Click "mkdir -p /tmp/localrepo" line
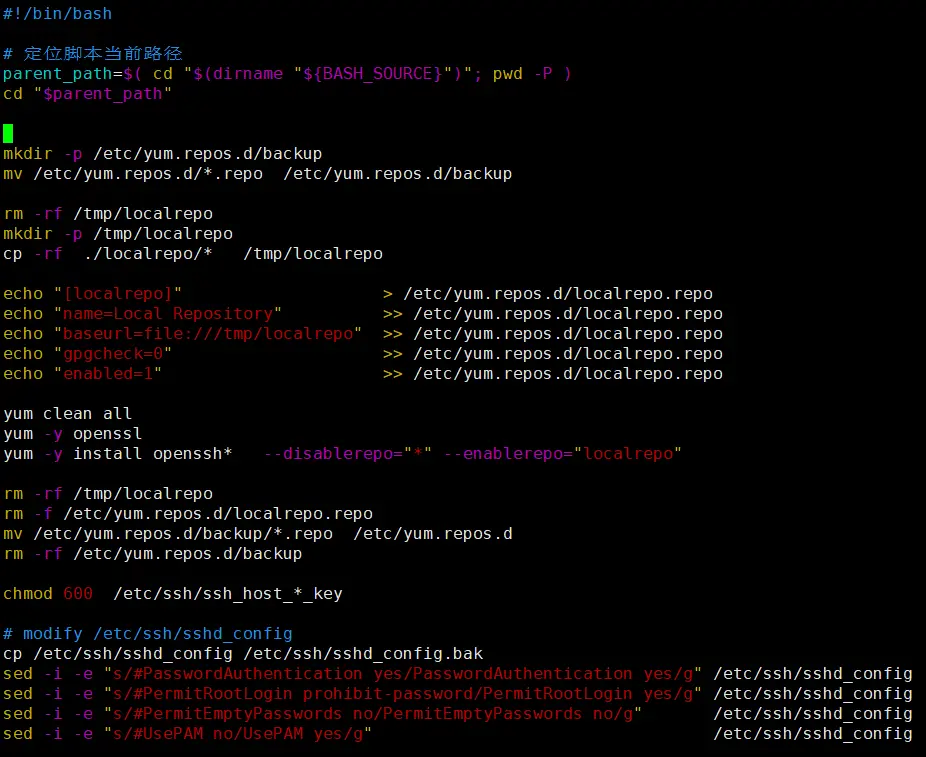The image size is (926, 757). 118,234
